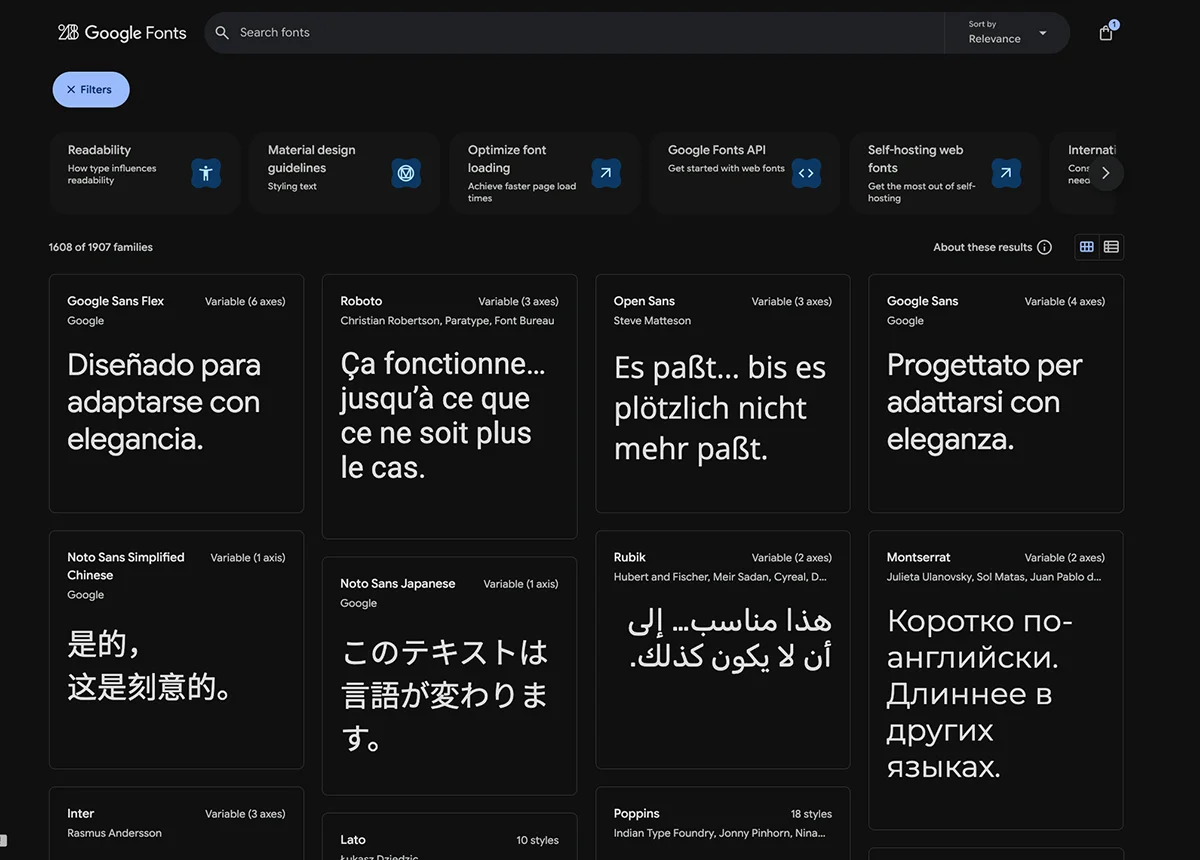Open the shopping bag selection icon

[x=1105, y=33]
